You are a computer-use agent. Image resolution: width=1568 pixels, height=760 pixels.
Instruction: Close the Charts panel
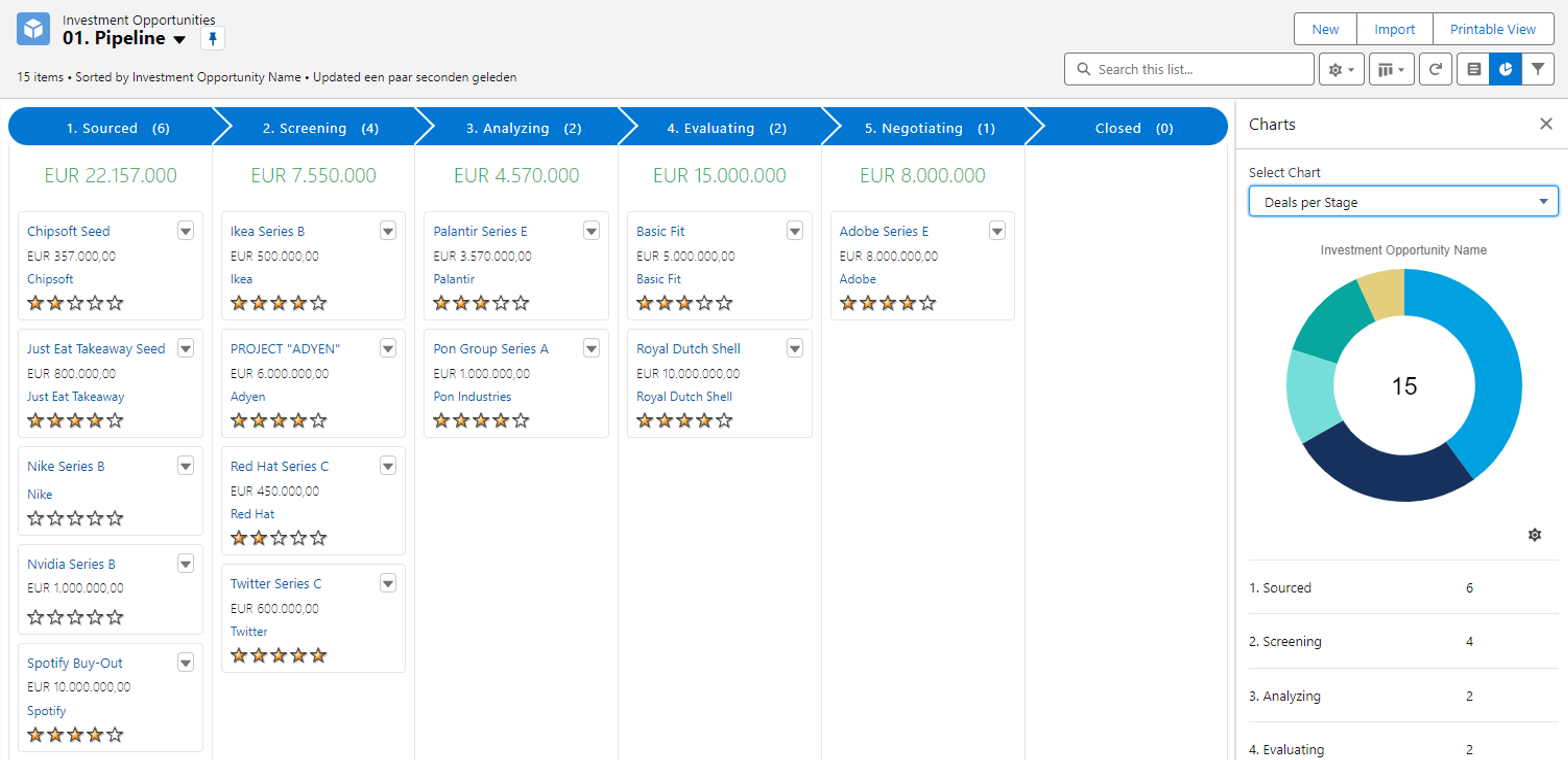point(1545,124)
